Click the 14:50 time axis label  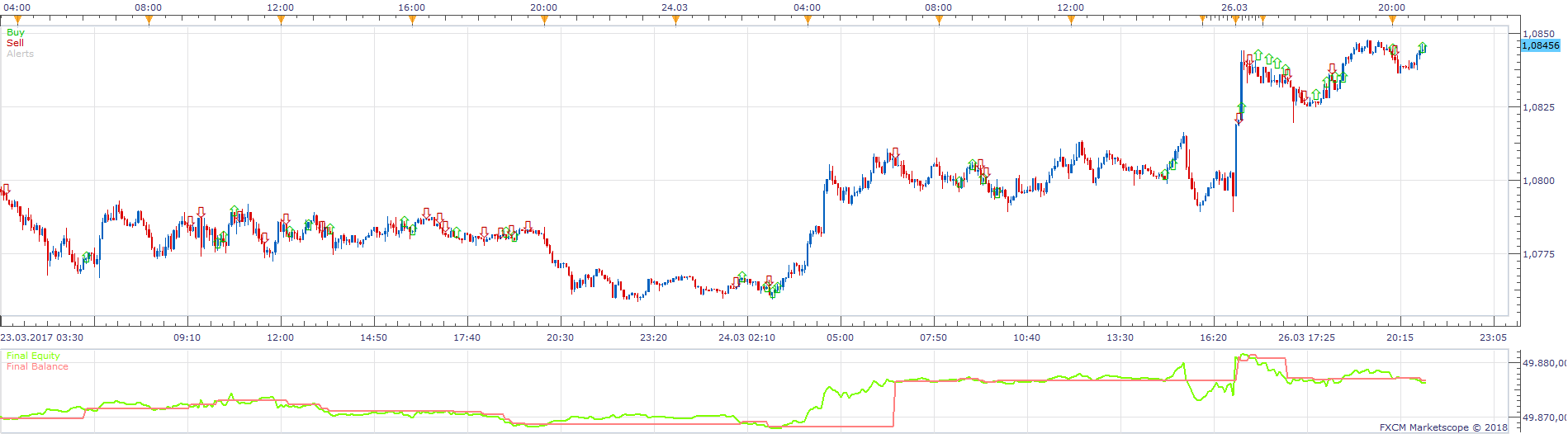point(374,337)
